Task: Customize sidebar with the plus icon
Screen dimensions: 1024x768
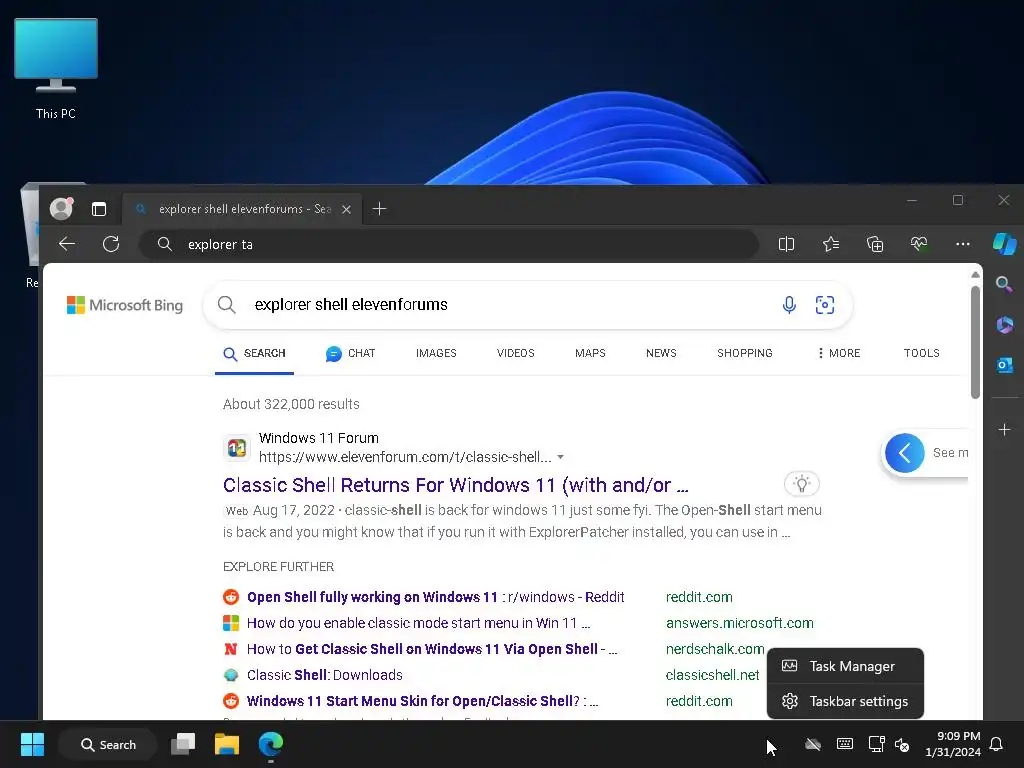Action: tap(1004, 430)
